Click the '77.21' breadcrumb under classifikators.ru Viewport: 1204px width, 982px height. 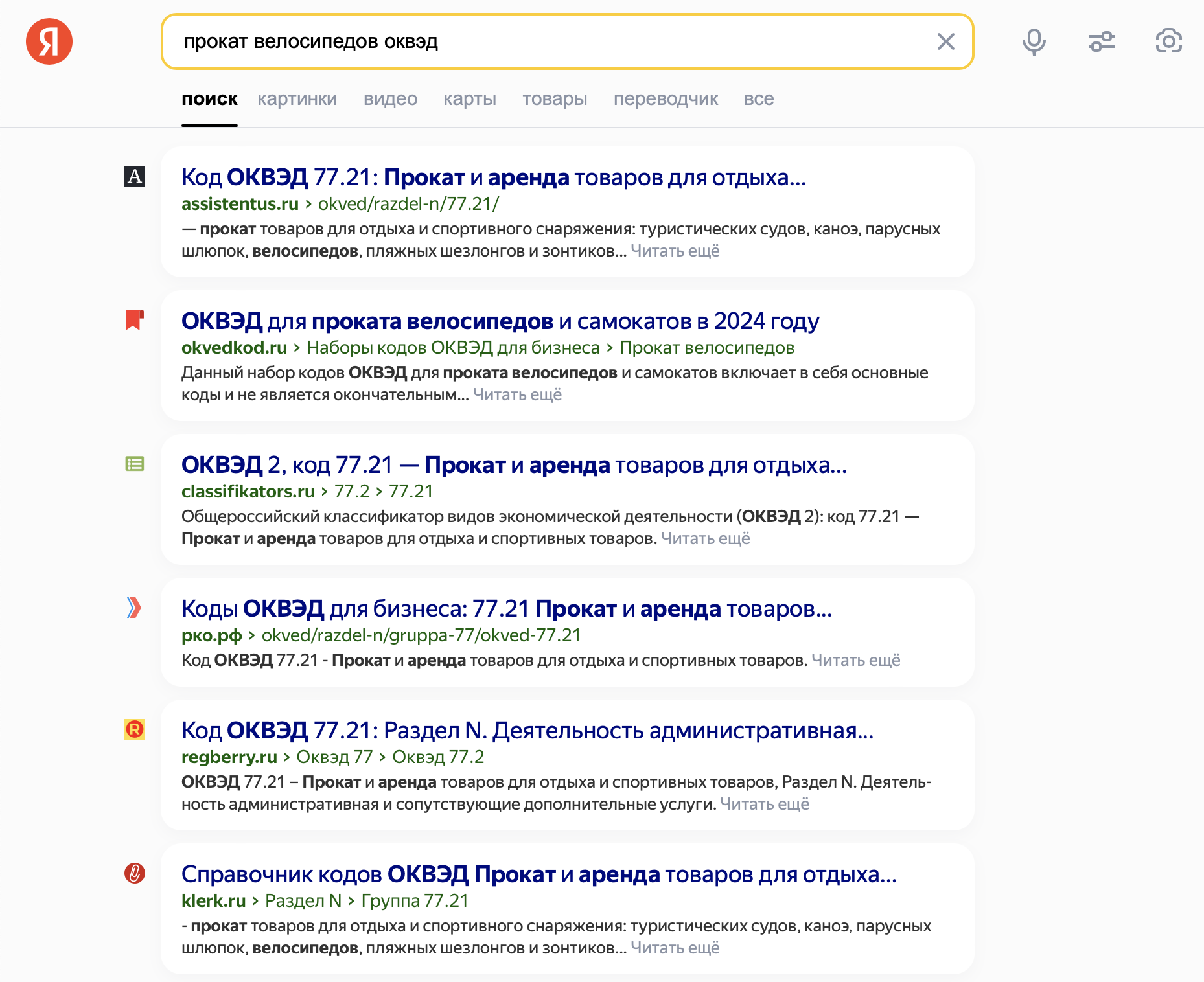pyautogui.click(x=411, y=491)
